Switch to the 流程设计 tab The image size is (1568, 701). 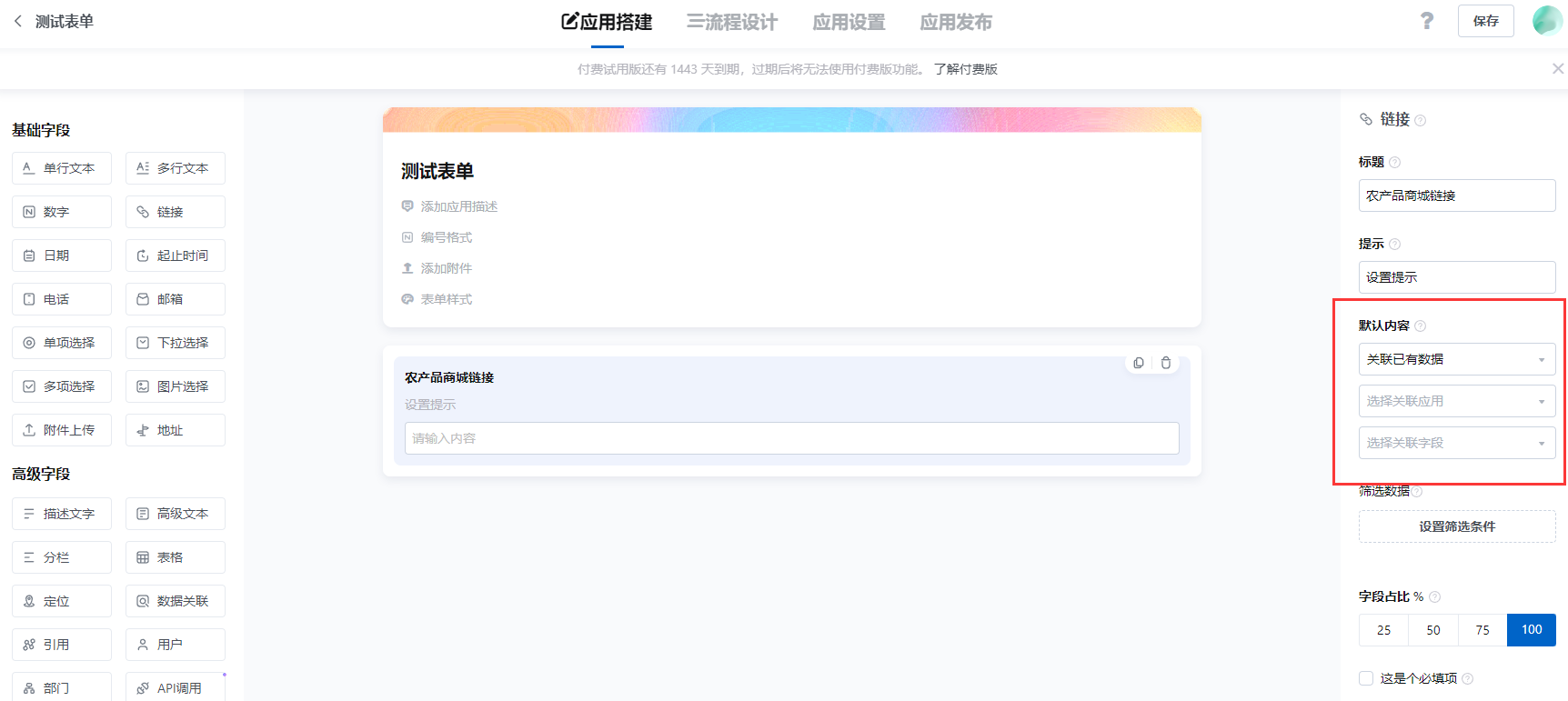pyautogui.click(x=732, y=22)
